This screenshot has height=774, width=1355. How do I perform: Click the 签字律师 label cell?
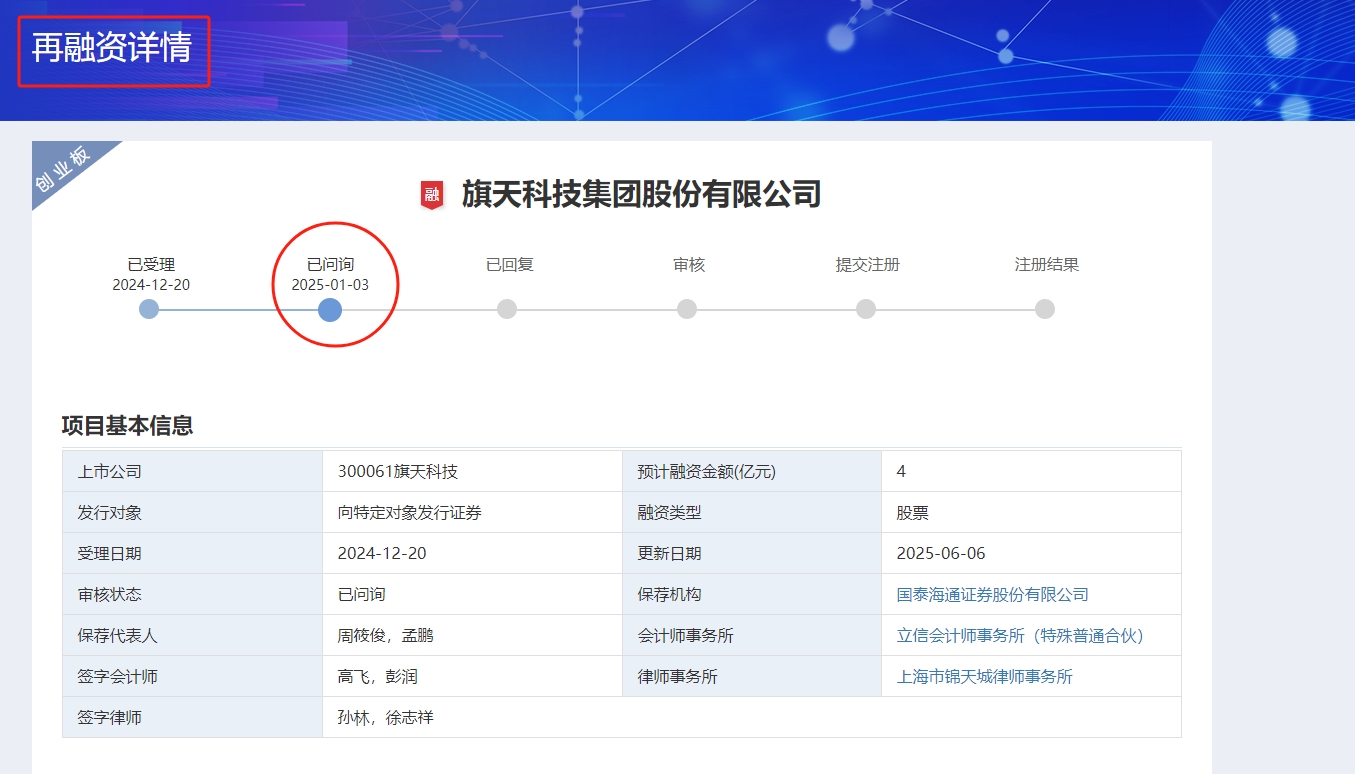click(192, 718)
